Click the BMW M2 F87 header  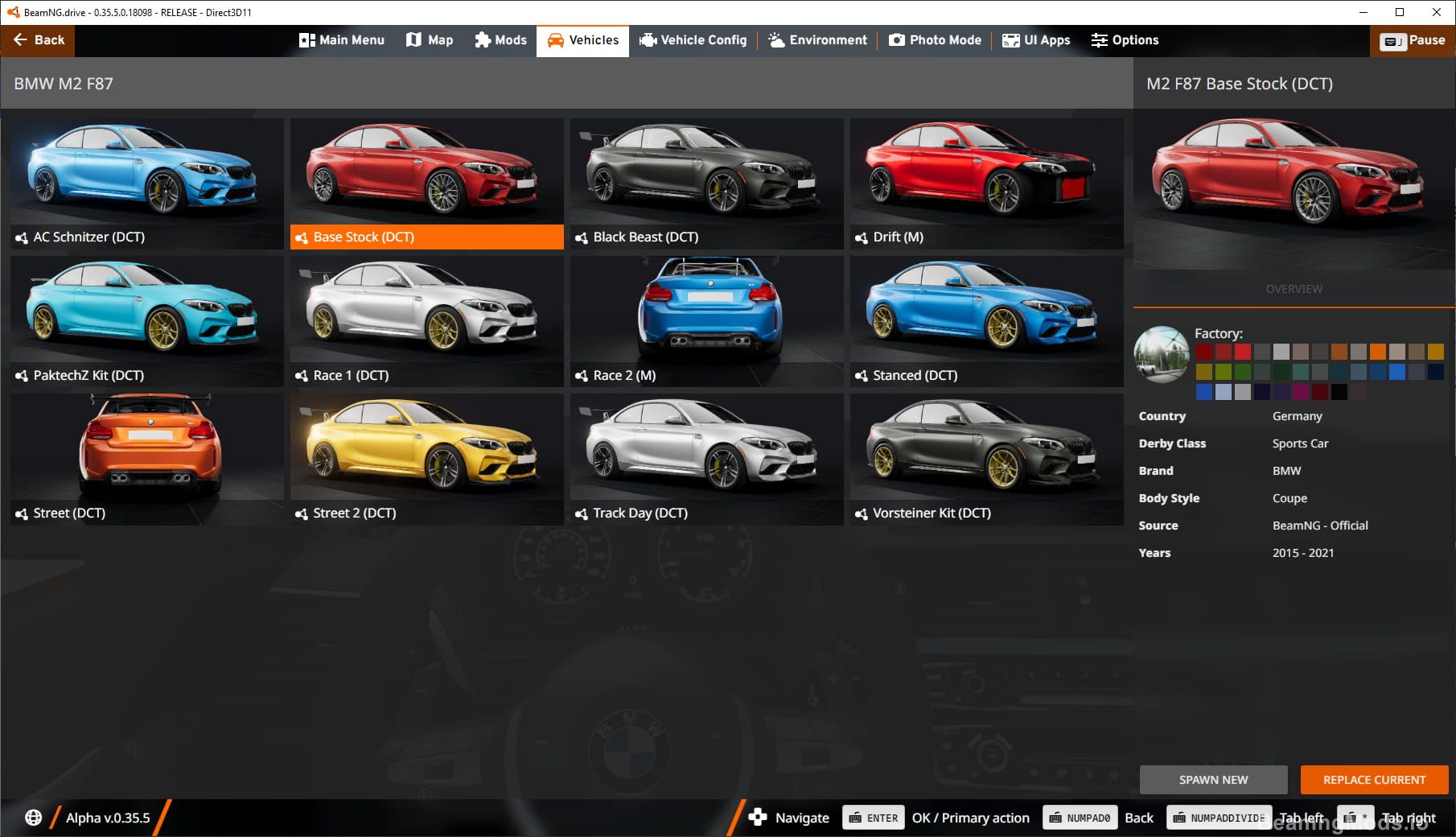tap(64, 84)
